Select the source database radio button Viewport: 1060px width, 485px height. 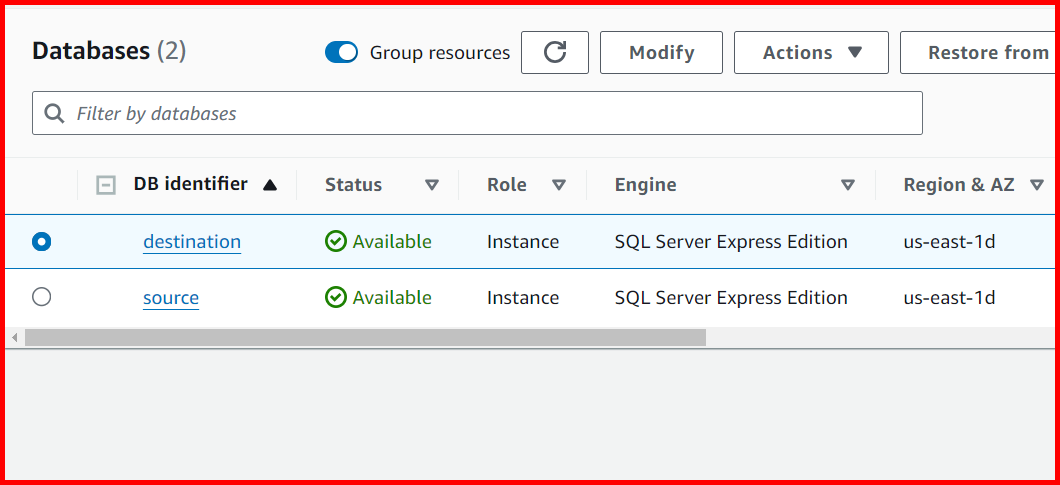pos(41,297)
